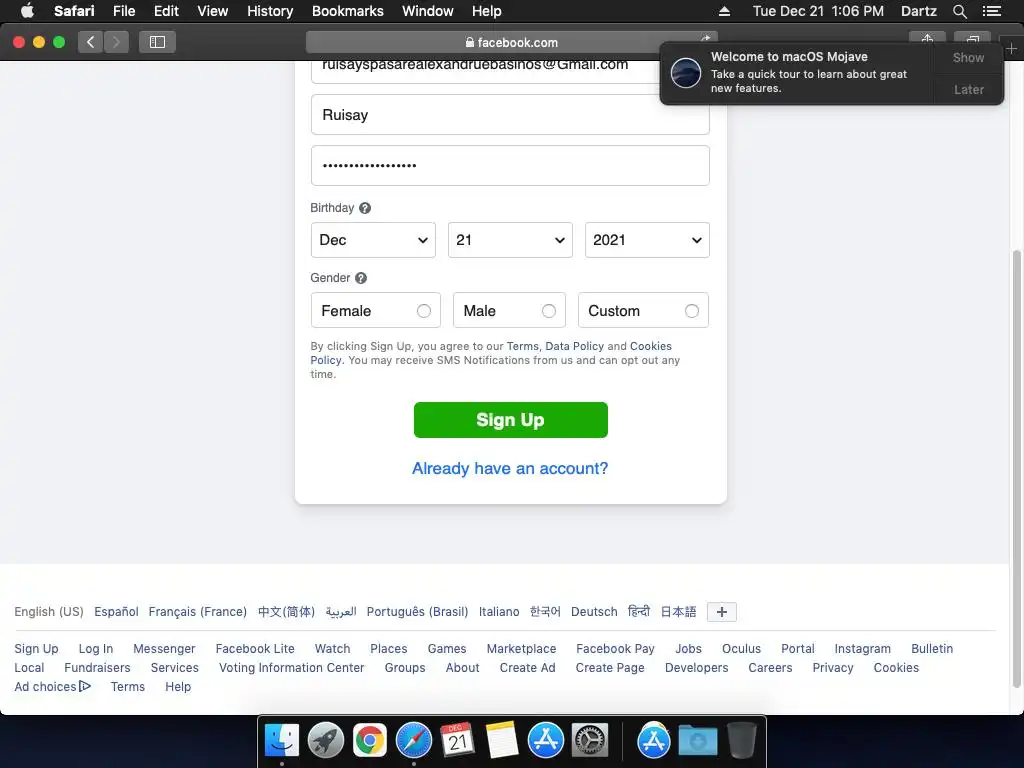Click the Dartz user name in menu bar
This screenshot has width=1024, height=768.
[918, 11]
